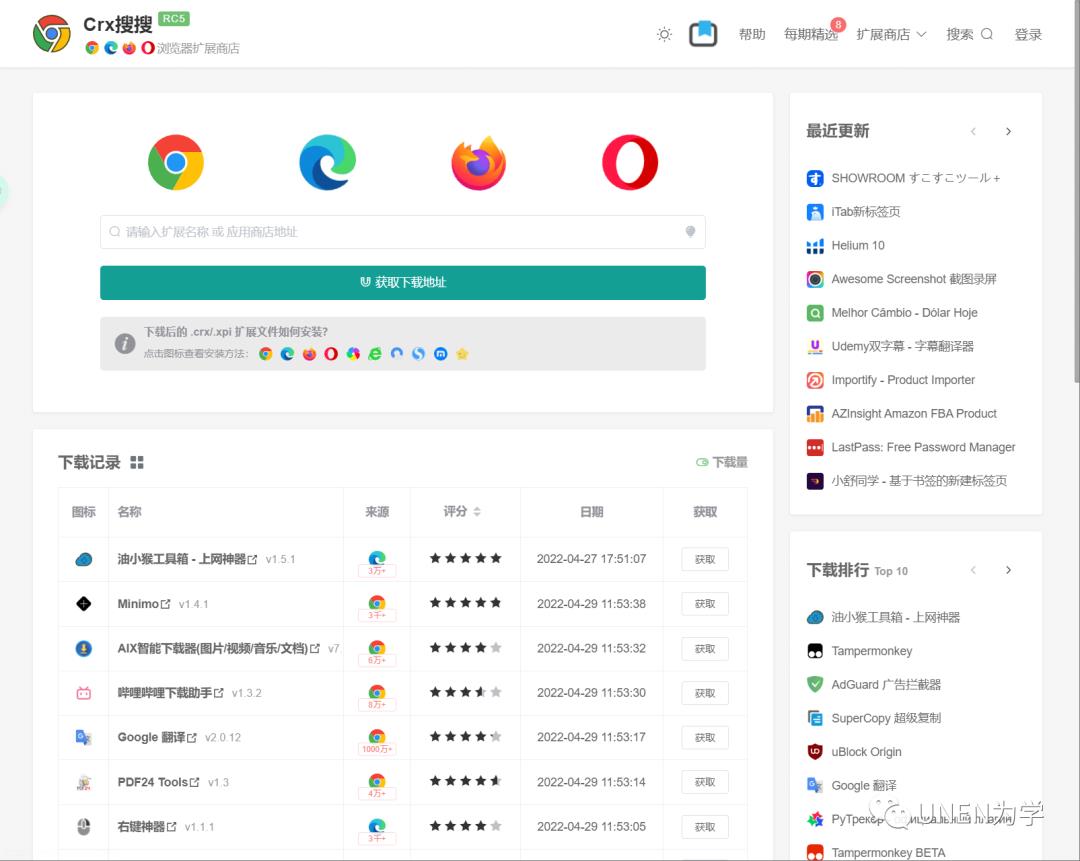The height and width of the screenshot is (861, 1080).
Task: Click 获取 for Minimo row
Action: tap(705, 604)
